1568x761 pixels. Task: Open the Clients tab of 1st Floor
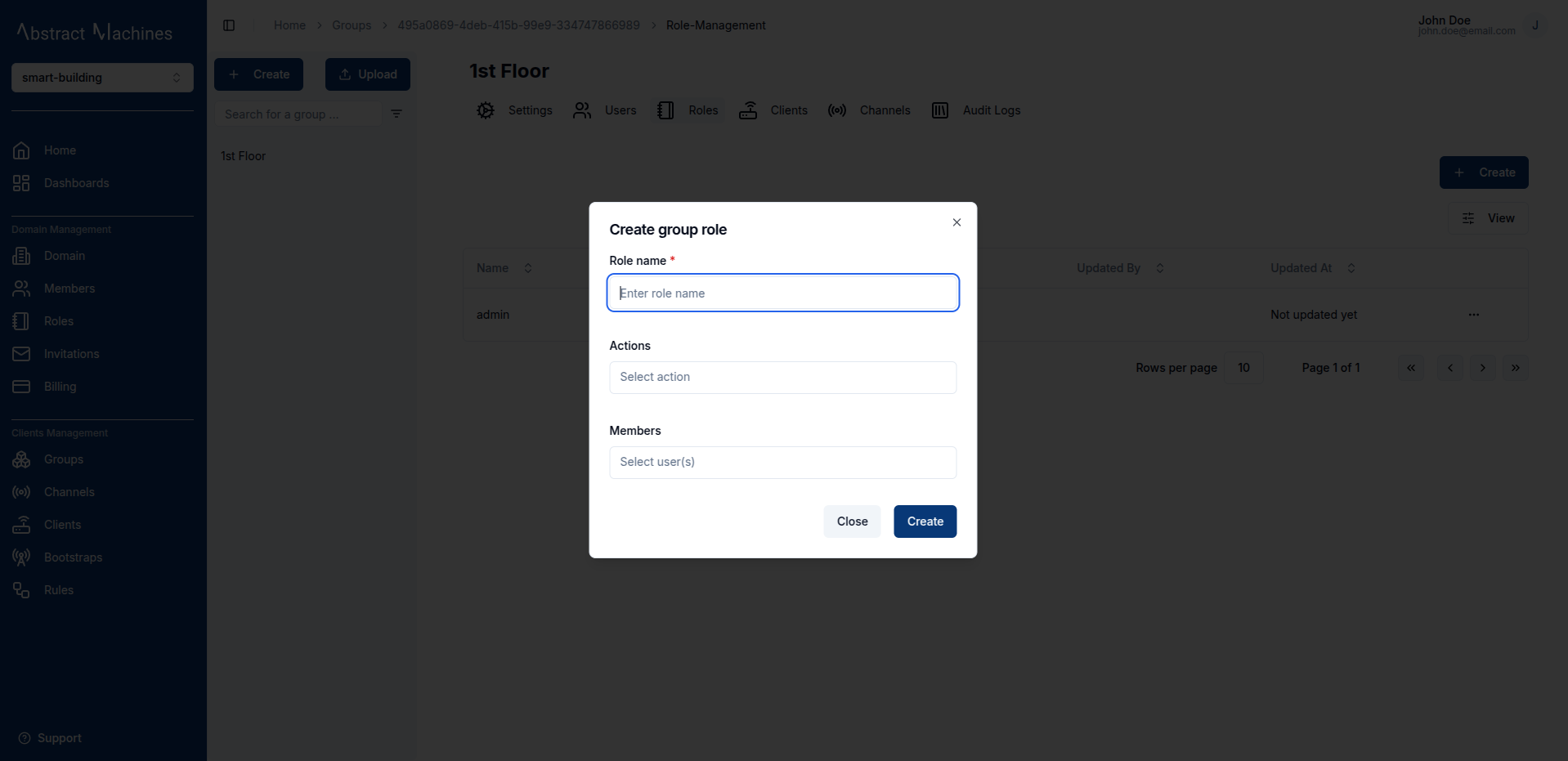point(773,110)
